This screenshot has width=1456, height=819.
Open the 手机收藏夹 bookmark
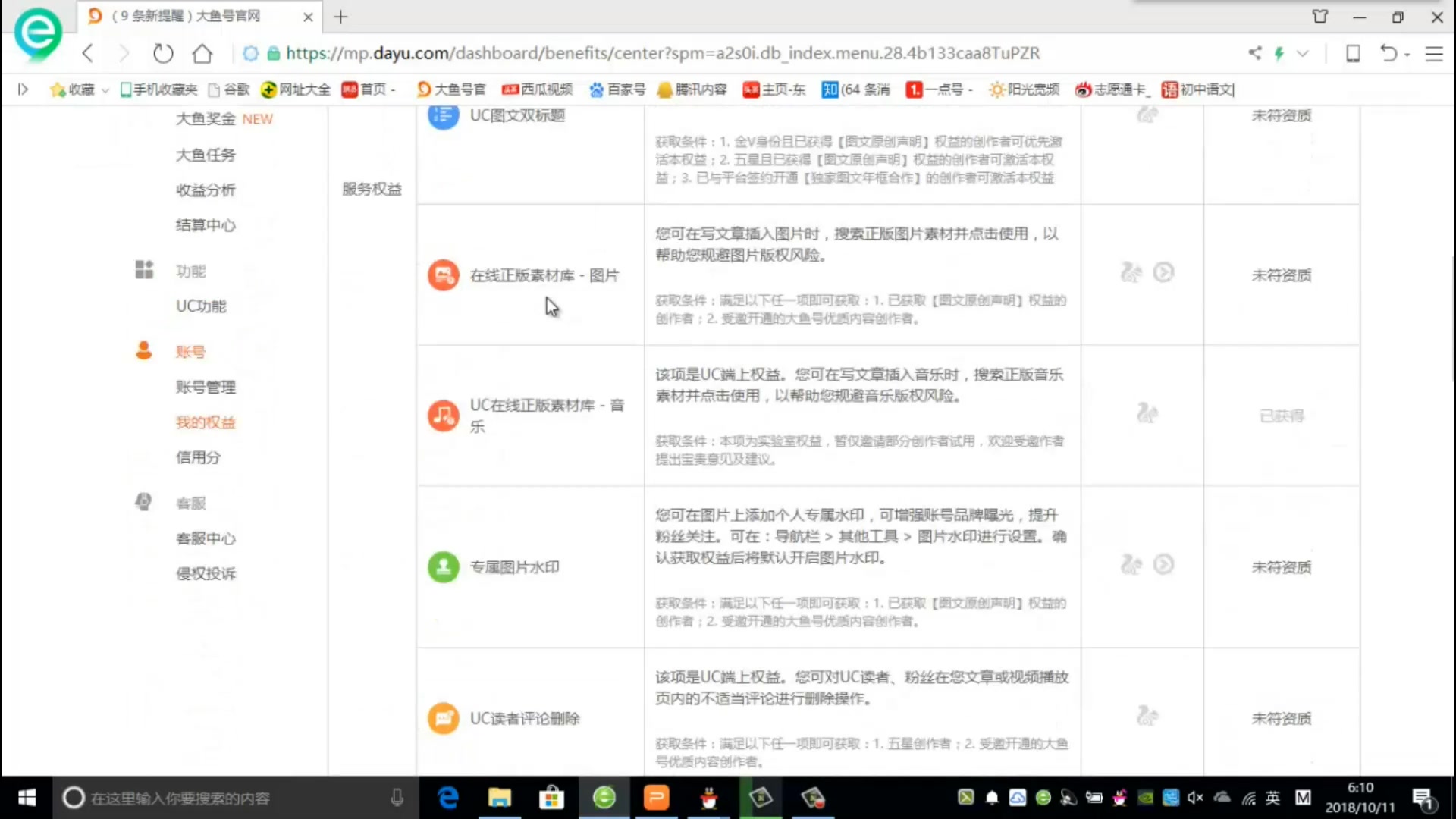coord(158,89)
